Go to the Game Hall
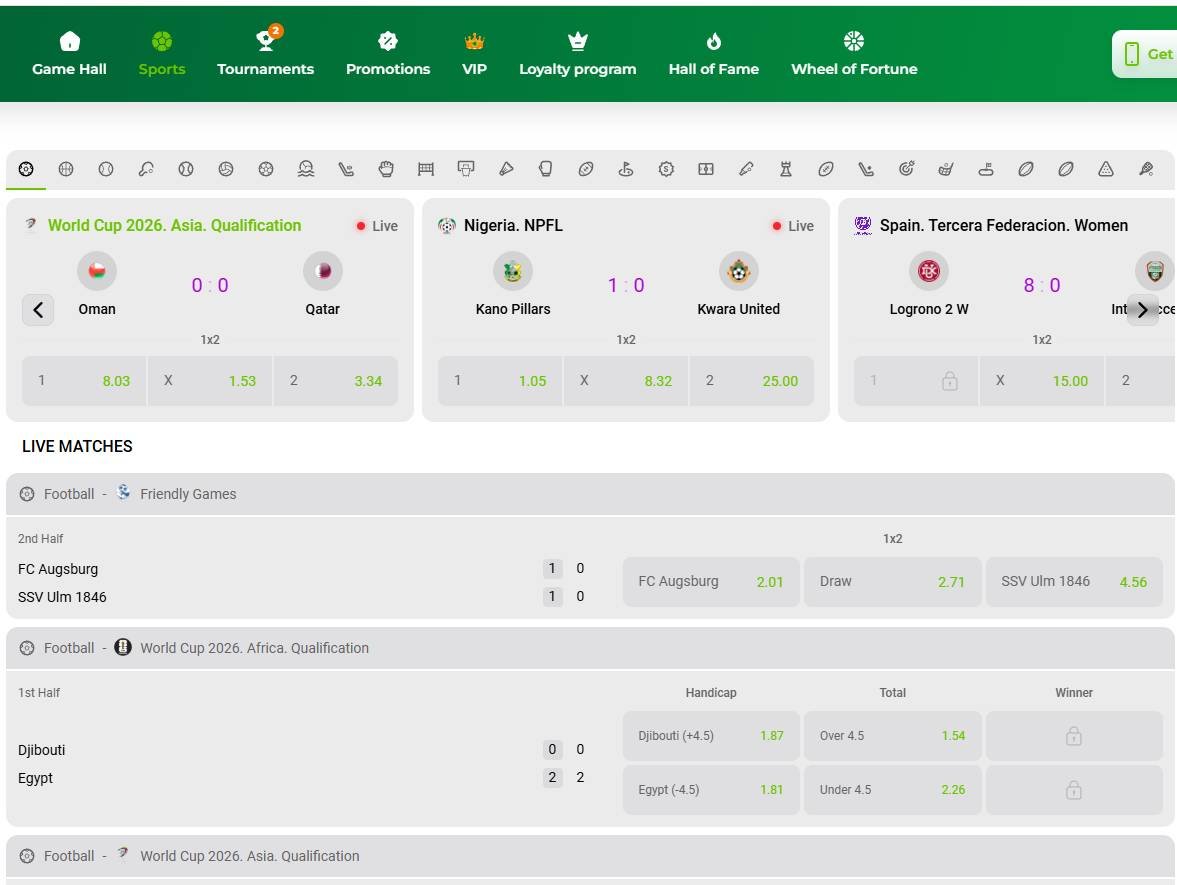Screen dimensions: 1177x885 click(69, 53)
